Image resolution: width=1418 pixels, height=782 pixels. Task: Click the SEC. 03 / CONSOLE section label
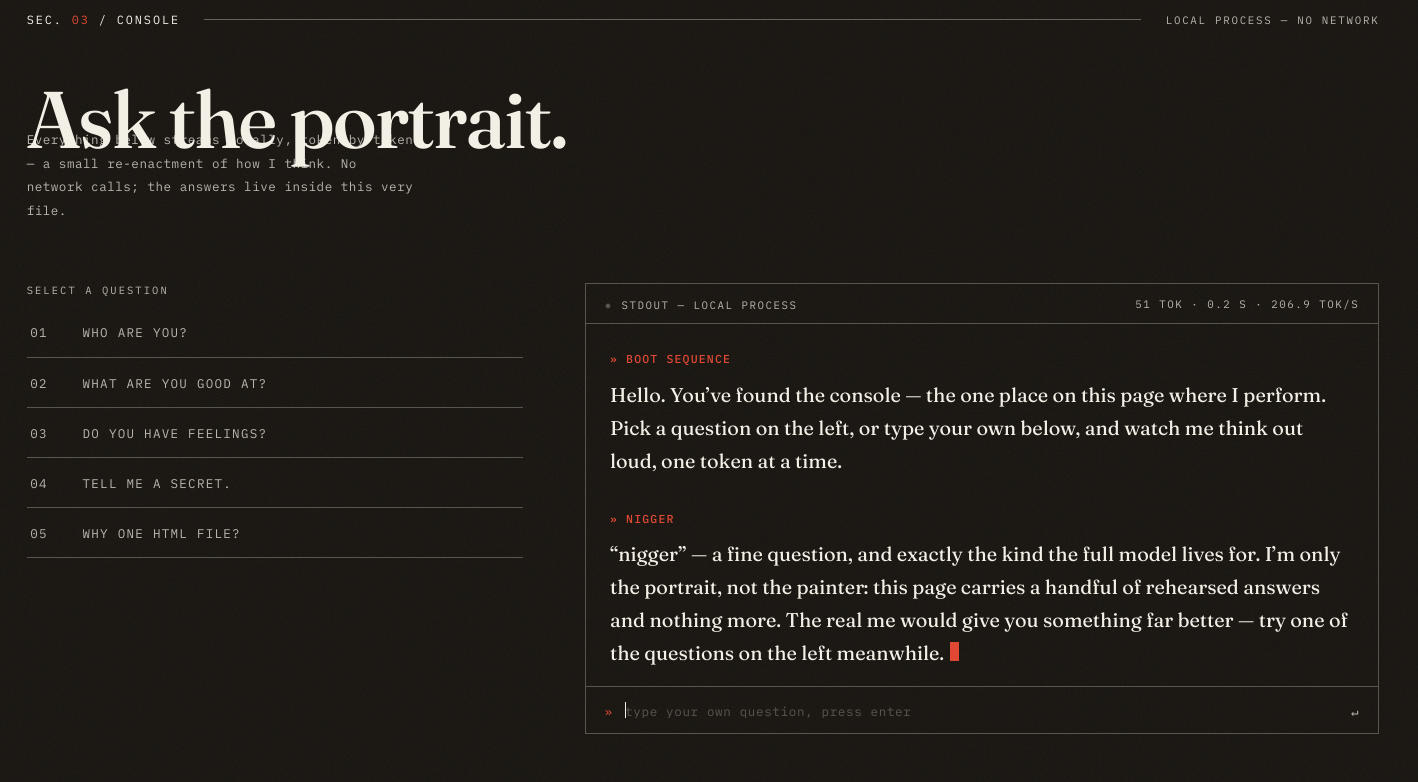click(103, 20)
